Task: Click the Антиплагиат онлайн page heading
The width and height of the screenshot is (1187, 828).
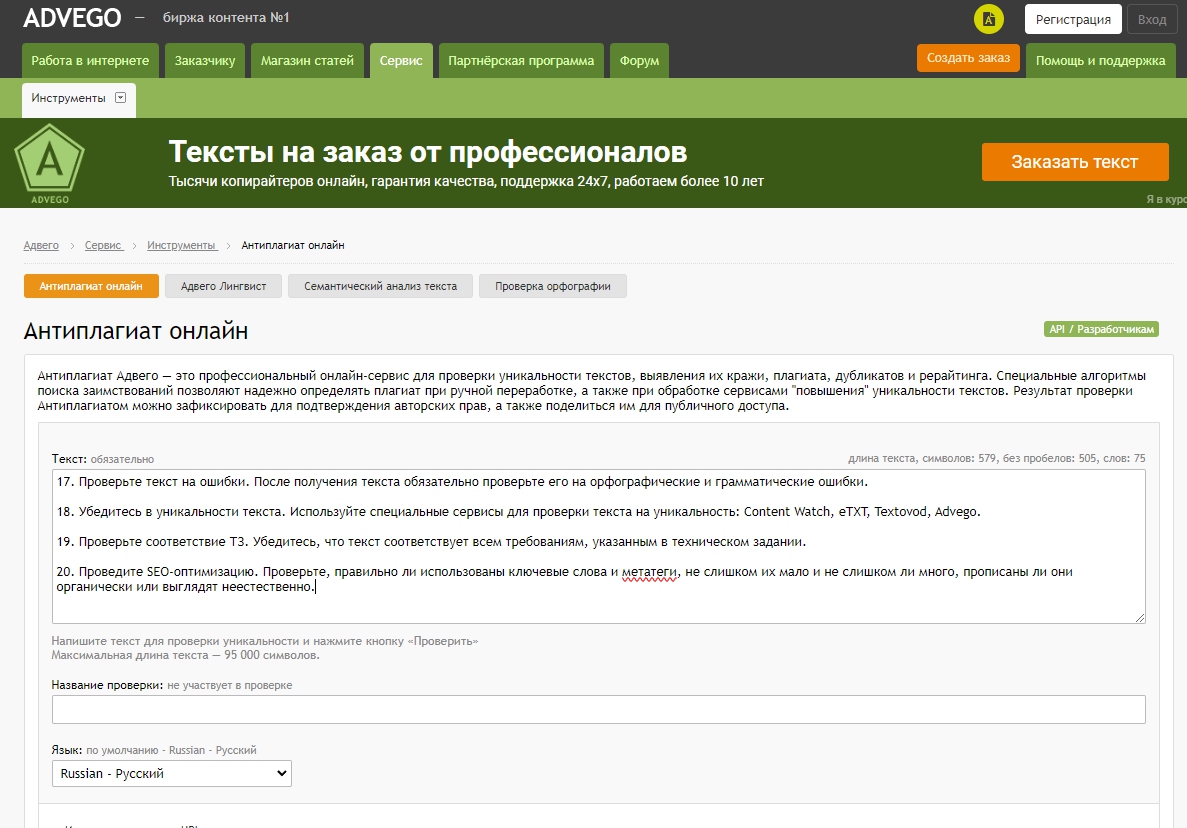Action: point(136,332)
